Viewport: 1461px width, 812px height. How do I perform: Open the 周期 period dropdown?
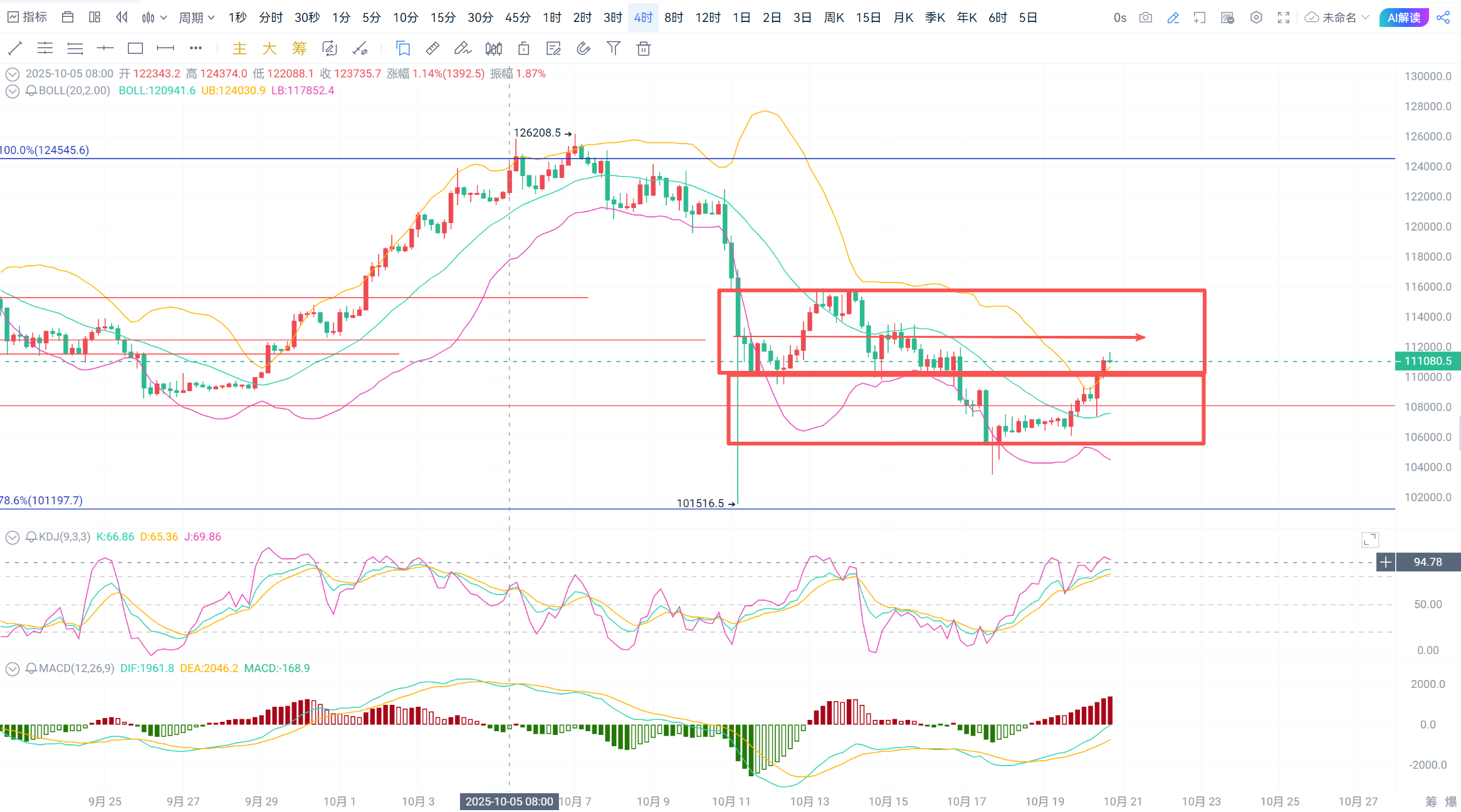click(x=196, y=18)
